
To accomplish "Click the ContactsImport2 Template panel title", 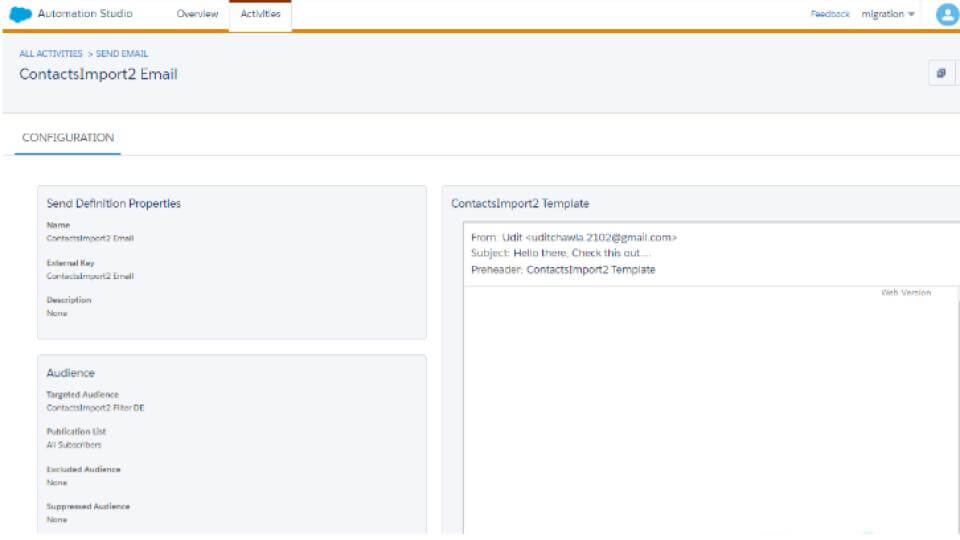I will [520, 204].
